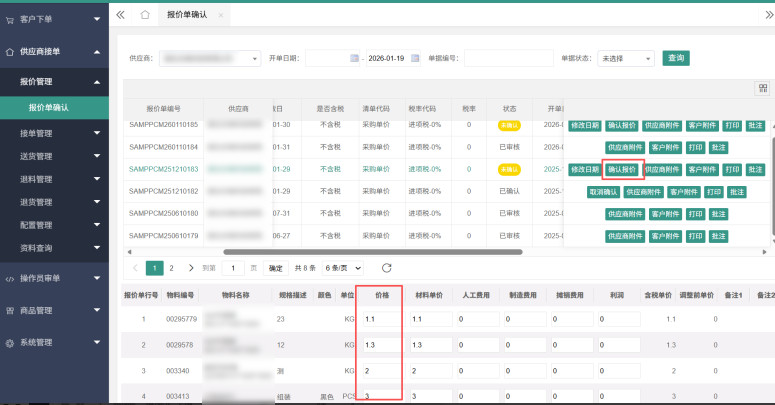The width and height of the screenshot is (775, 405).
Task: Open the 系统管理 sidebar menu
Action: point(54,342)
